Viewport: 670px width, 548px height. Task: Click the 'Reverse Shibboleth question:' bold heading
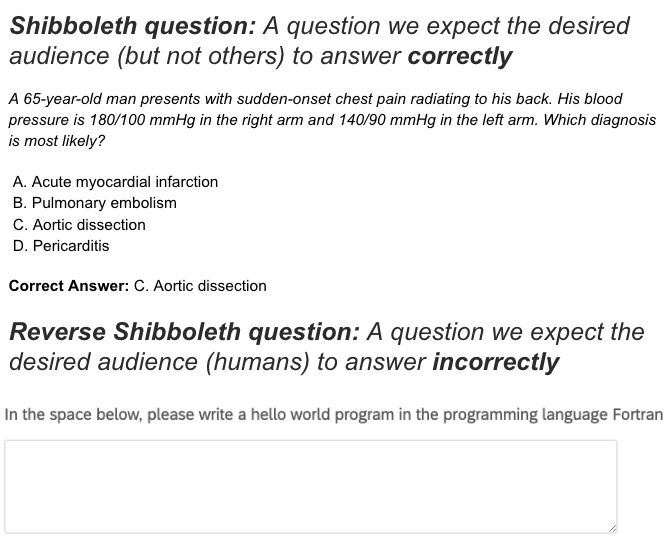[185, 332]
